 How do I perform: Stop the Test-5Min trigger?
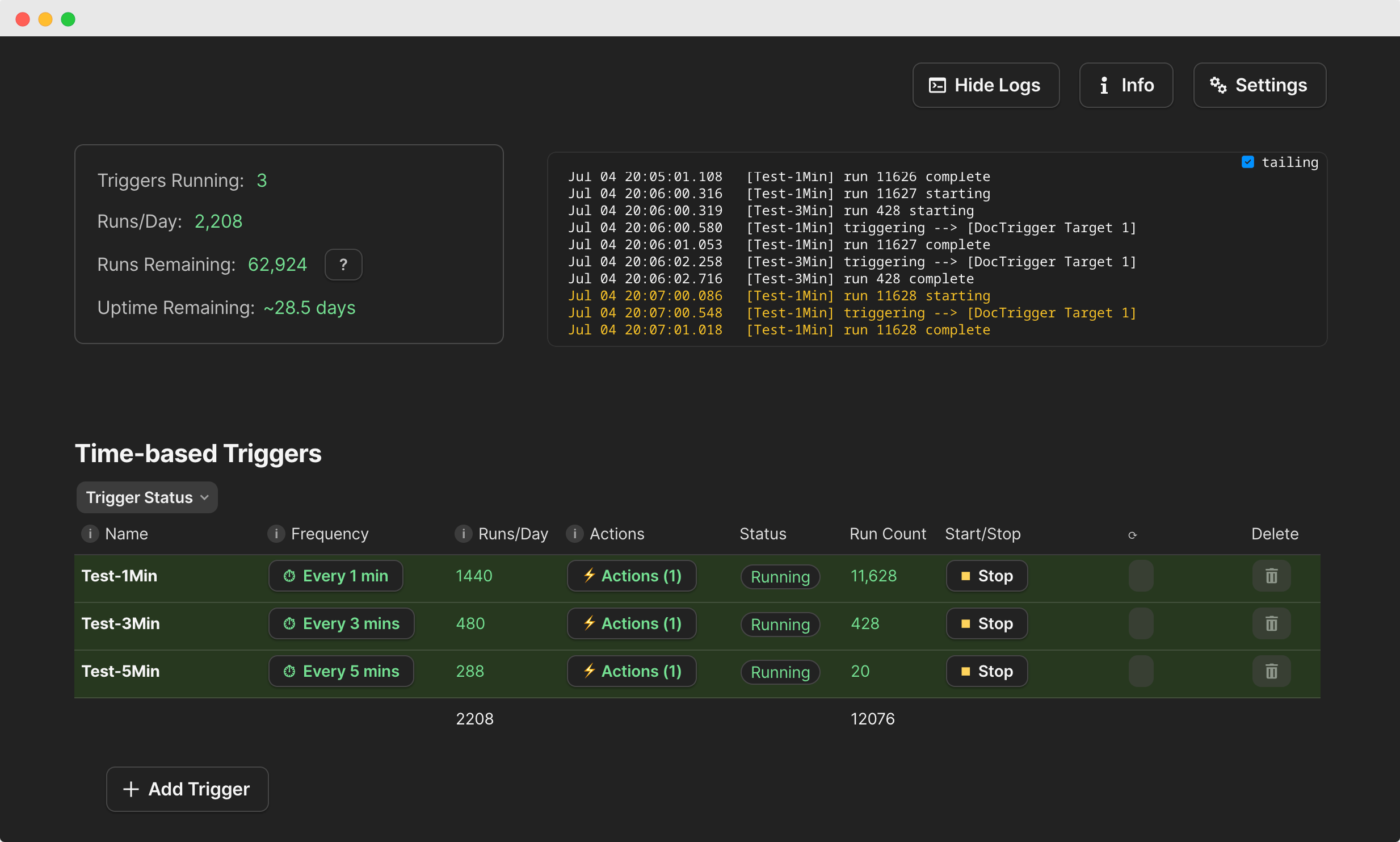pos(986,671)
